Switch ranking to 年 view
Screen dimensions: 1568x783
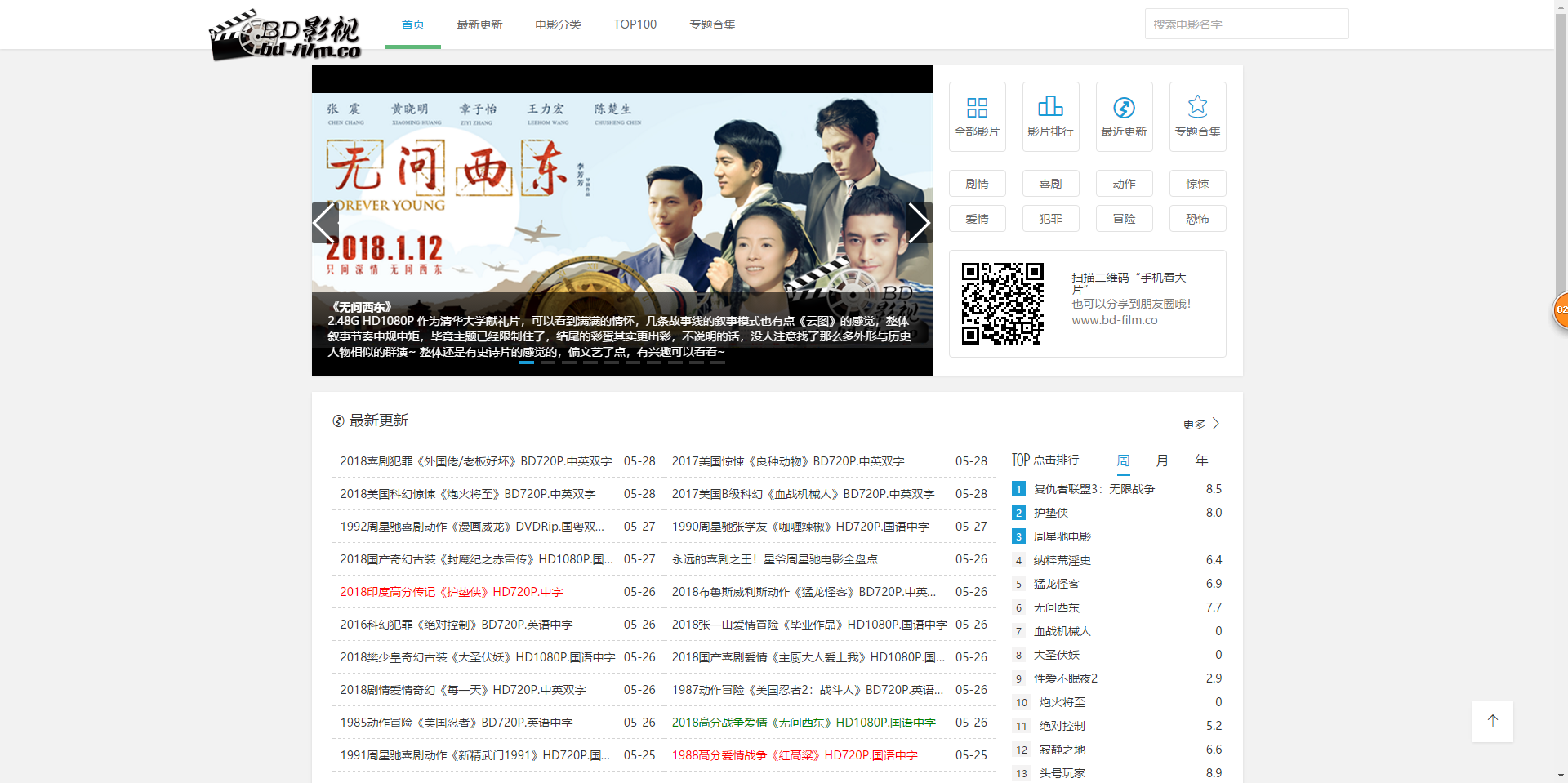click(1201, 460)
